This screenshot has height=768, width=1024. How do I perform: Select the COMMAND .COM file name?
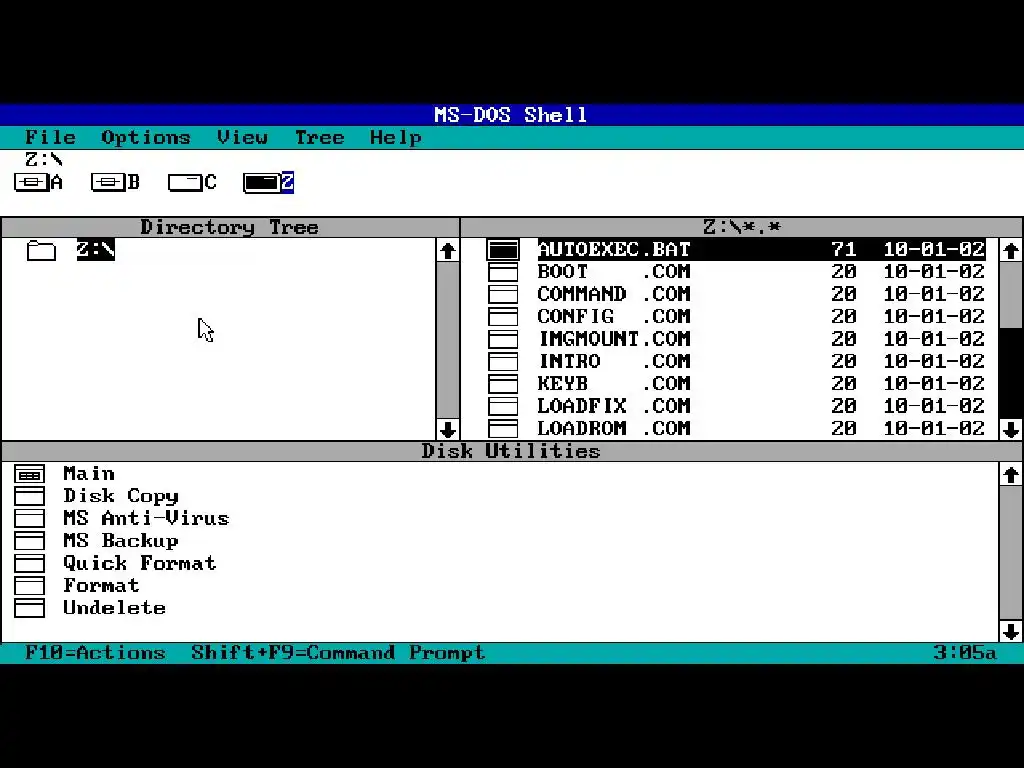click(x=614, y=295)
